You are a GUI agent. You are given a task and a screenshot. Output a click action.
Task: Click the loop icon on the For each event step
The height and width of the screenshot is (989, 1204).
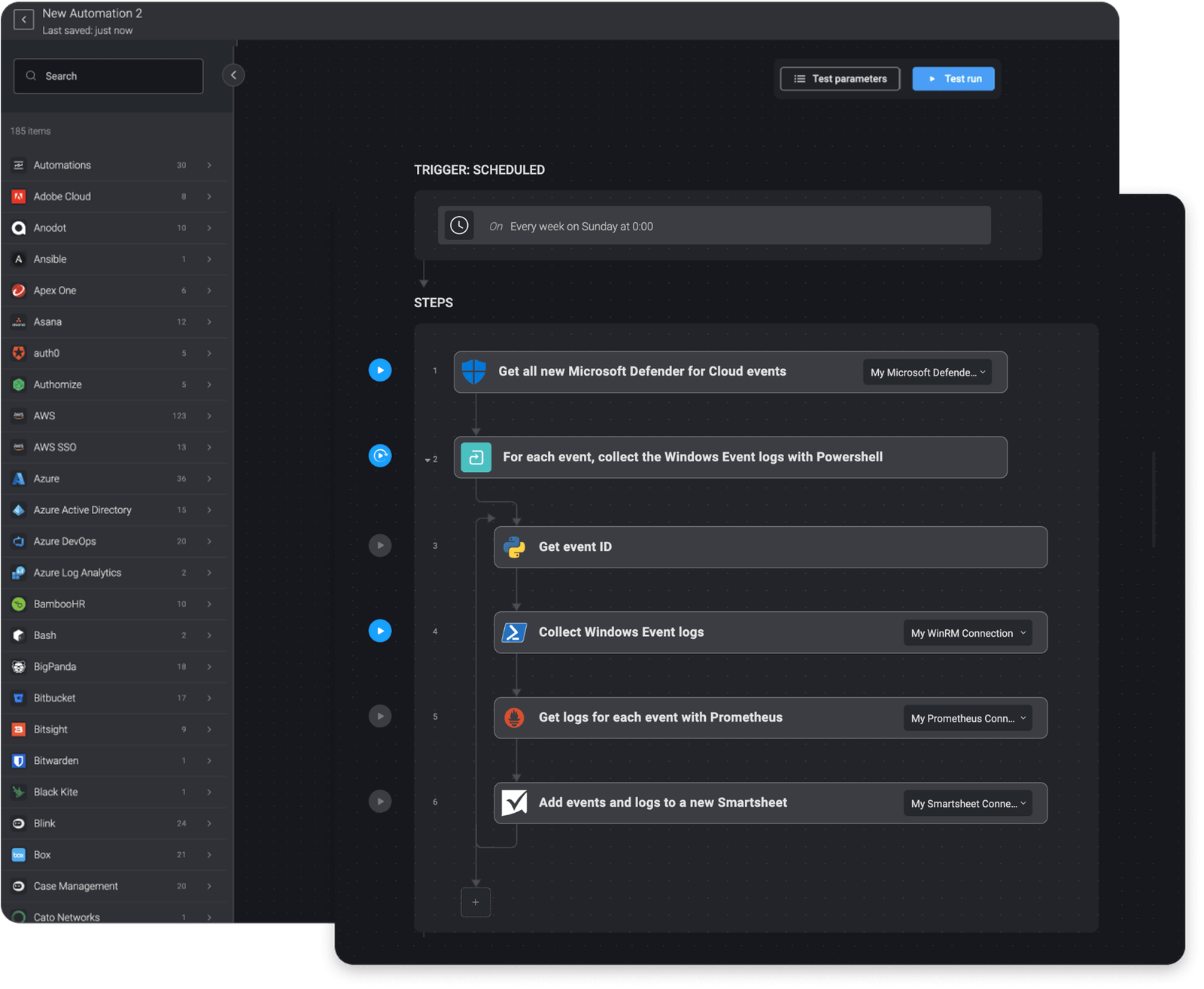(x=476, y=457)
